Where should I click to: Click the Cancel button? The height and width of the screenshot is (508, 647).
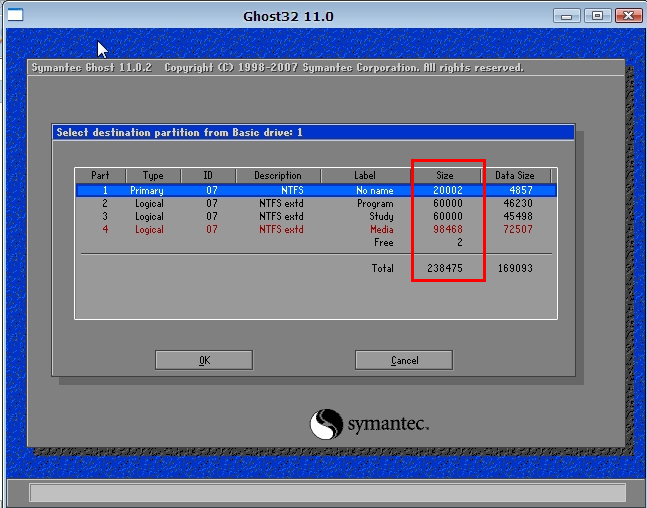[404, 360]
